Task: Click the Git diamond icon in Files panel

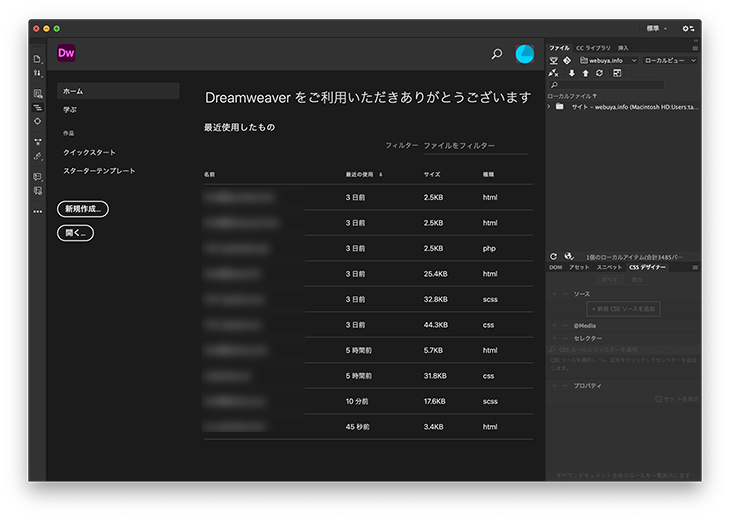Action: click(567, 61)
